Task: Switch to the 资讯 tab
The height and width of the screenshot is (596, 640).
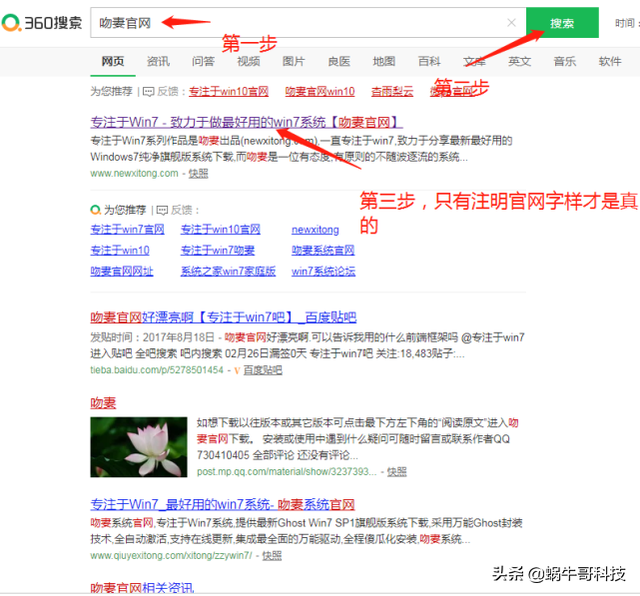Action: coord(158,61)
